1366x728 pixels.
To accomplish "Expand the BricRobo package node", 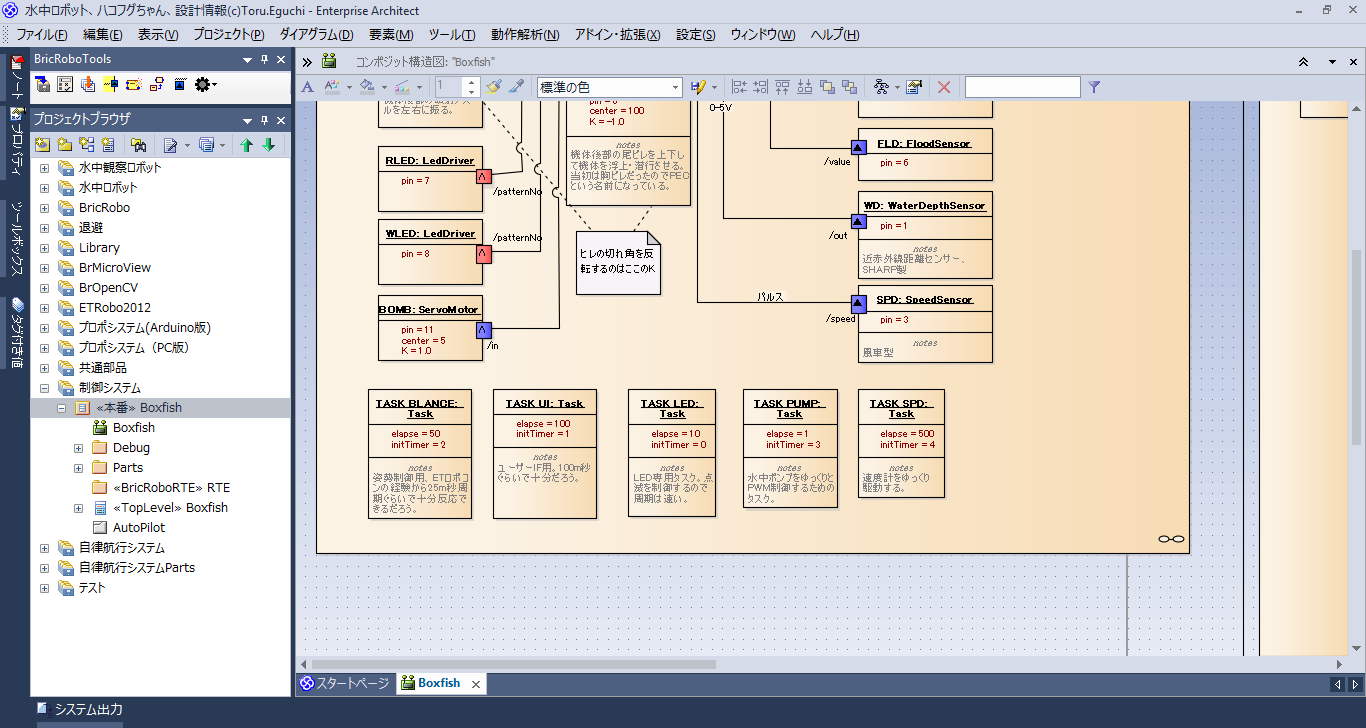I will (x=44, y=208).
